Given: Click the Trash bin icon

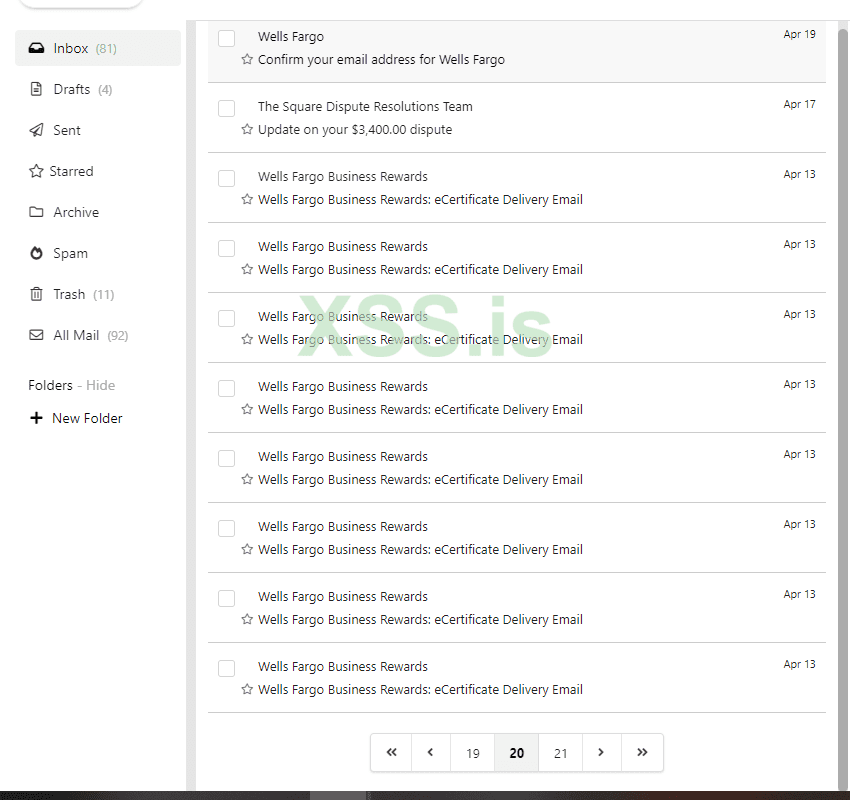Looking at the screenshot, I should pyautogui.click(x=36, y=294).
